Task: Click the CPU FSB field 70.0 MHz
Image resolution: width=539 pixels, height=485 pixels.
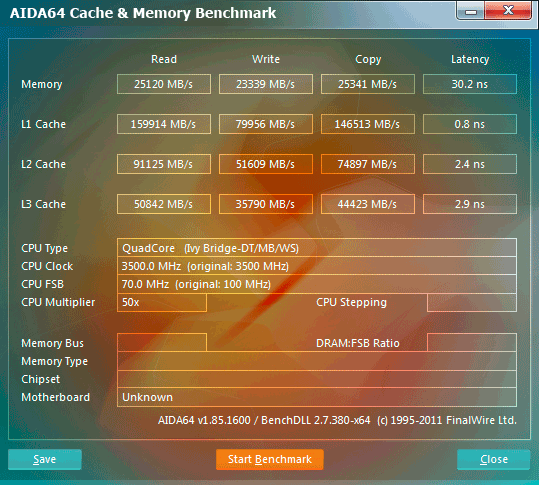Action: click(x=317, y=284)
